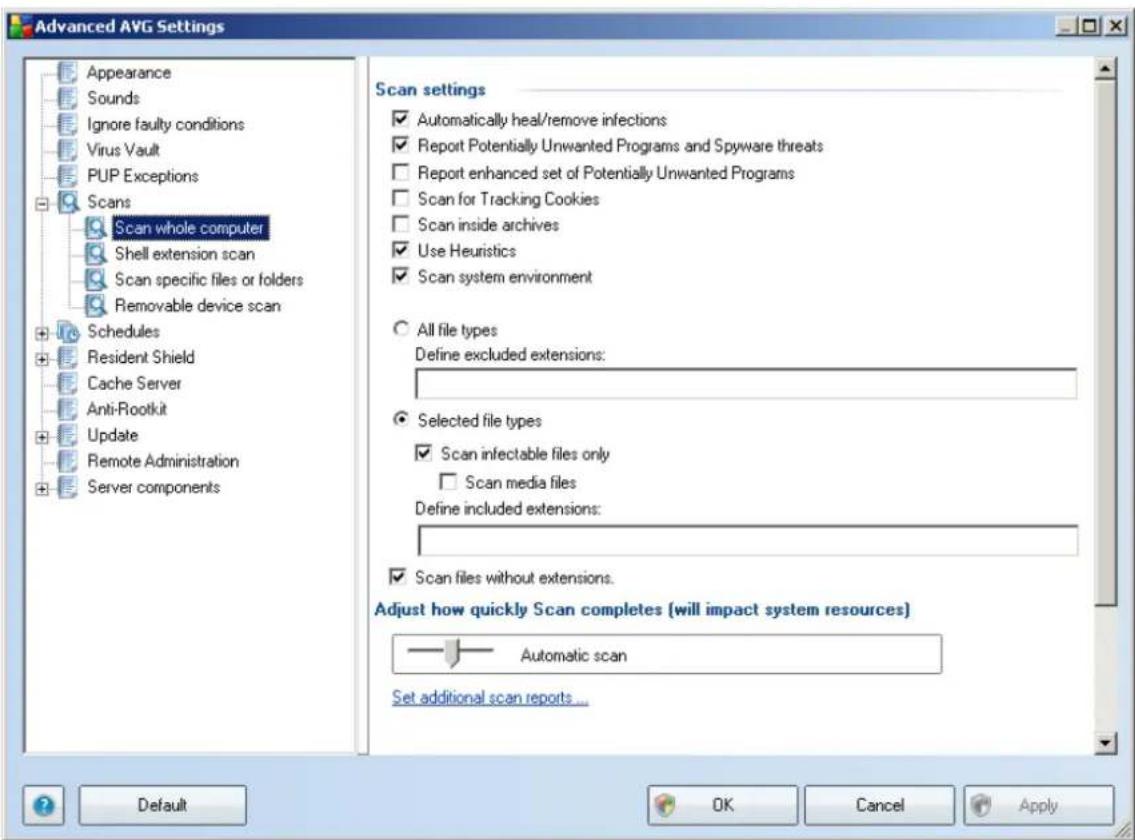Image resolution: width=1135 pixels, height=840 pixels.
Task: Click the Remote Administration page icon
Action: [x=67, y=461]
